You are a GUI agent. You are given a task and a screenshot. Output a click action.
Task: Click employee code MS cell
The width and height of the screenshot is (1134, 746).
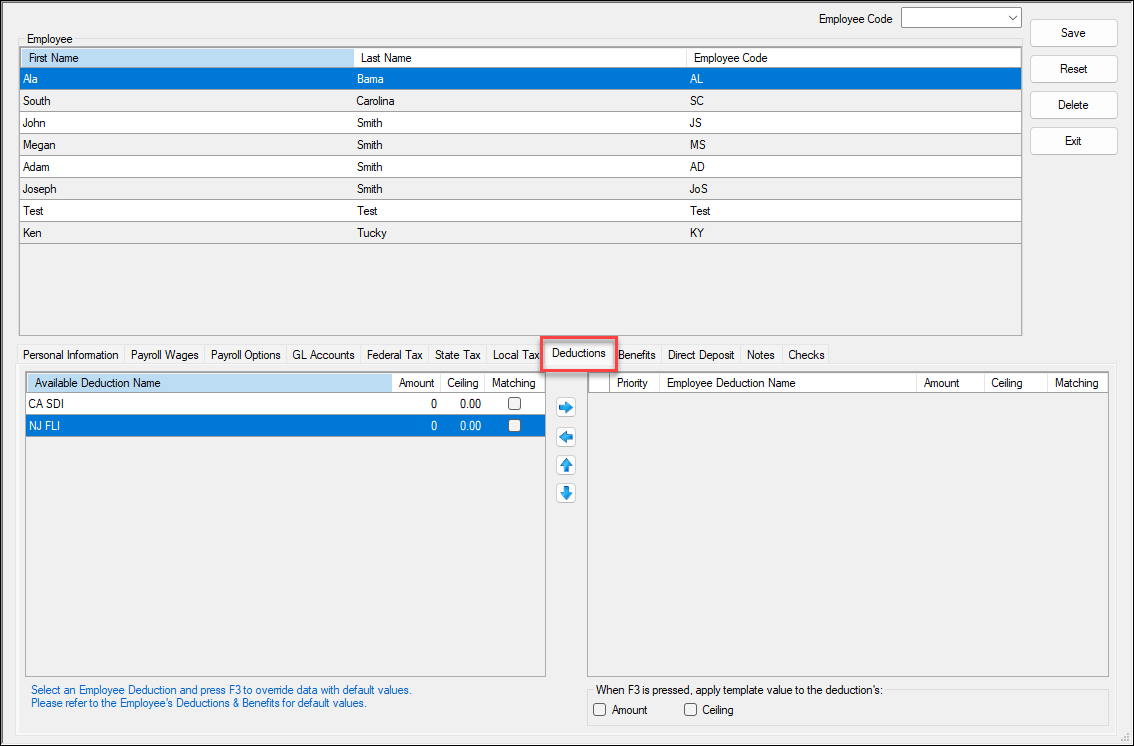[853, 145]
